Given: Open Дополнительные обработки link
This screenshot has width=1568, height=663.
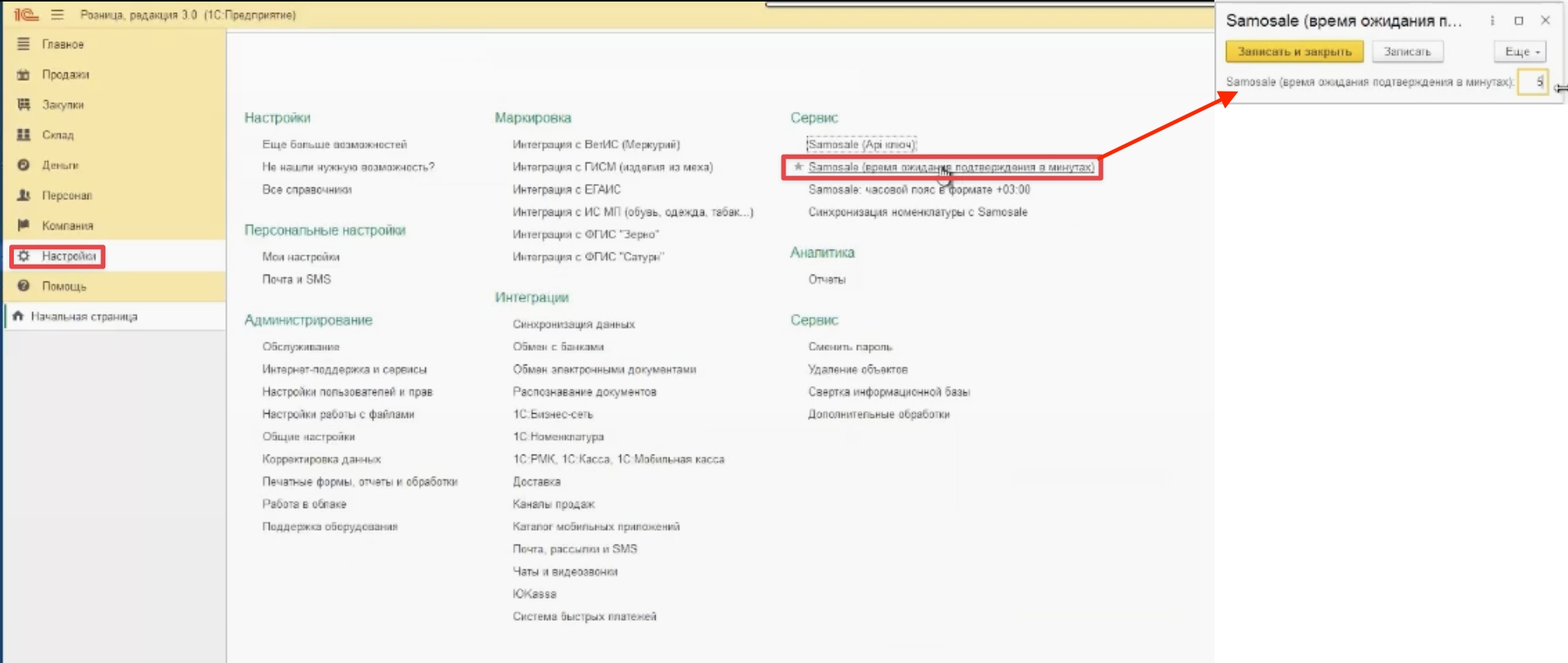Looking at the screenshot, I should click(x=879, y=414).
